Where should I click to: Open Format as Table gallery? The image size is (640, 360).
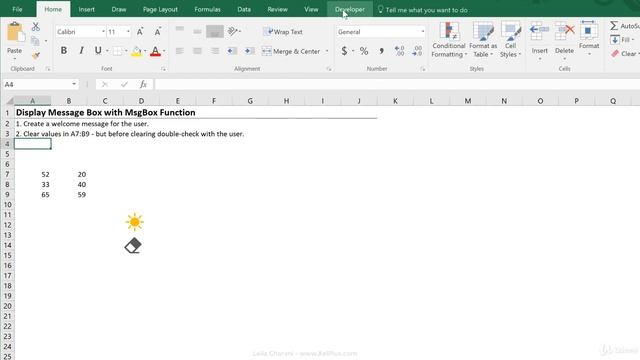coord(483,40)
